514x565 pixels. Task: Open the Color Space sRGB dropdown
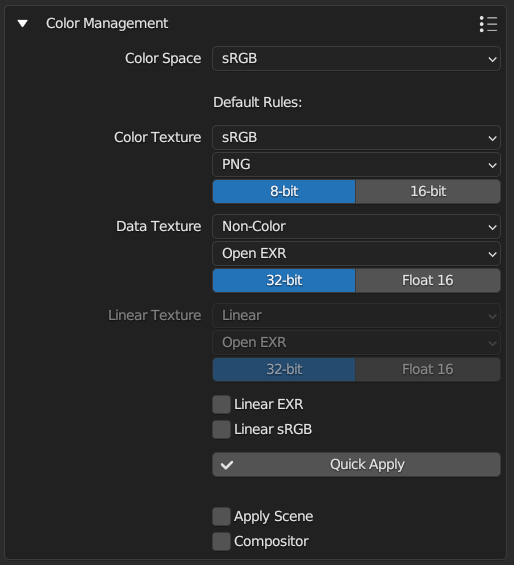point(356,58)
